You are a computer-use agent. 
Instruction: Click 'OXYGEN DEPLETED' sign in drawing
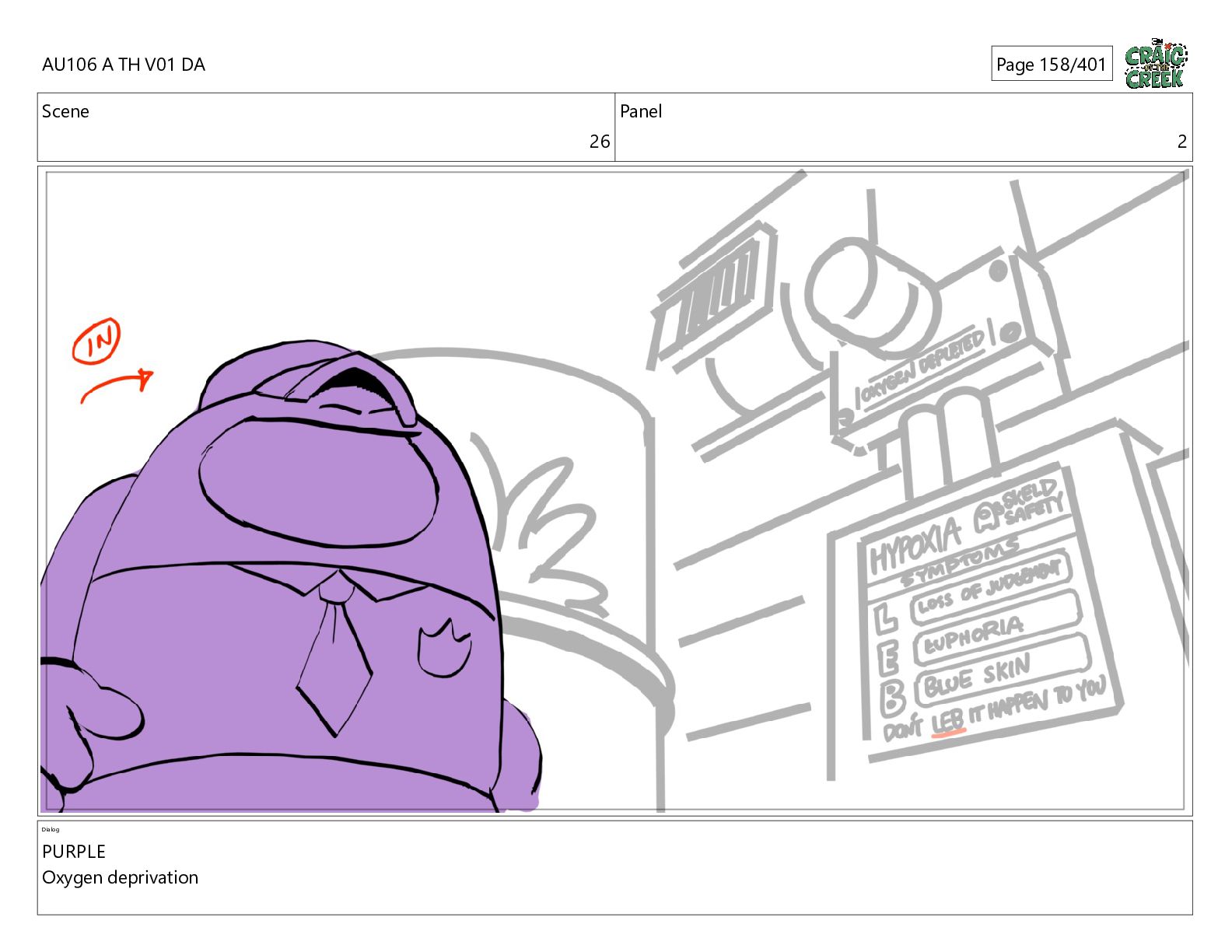pyautogui.click(x=922, y=366)
